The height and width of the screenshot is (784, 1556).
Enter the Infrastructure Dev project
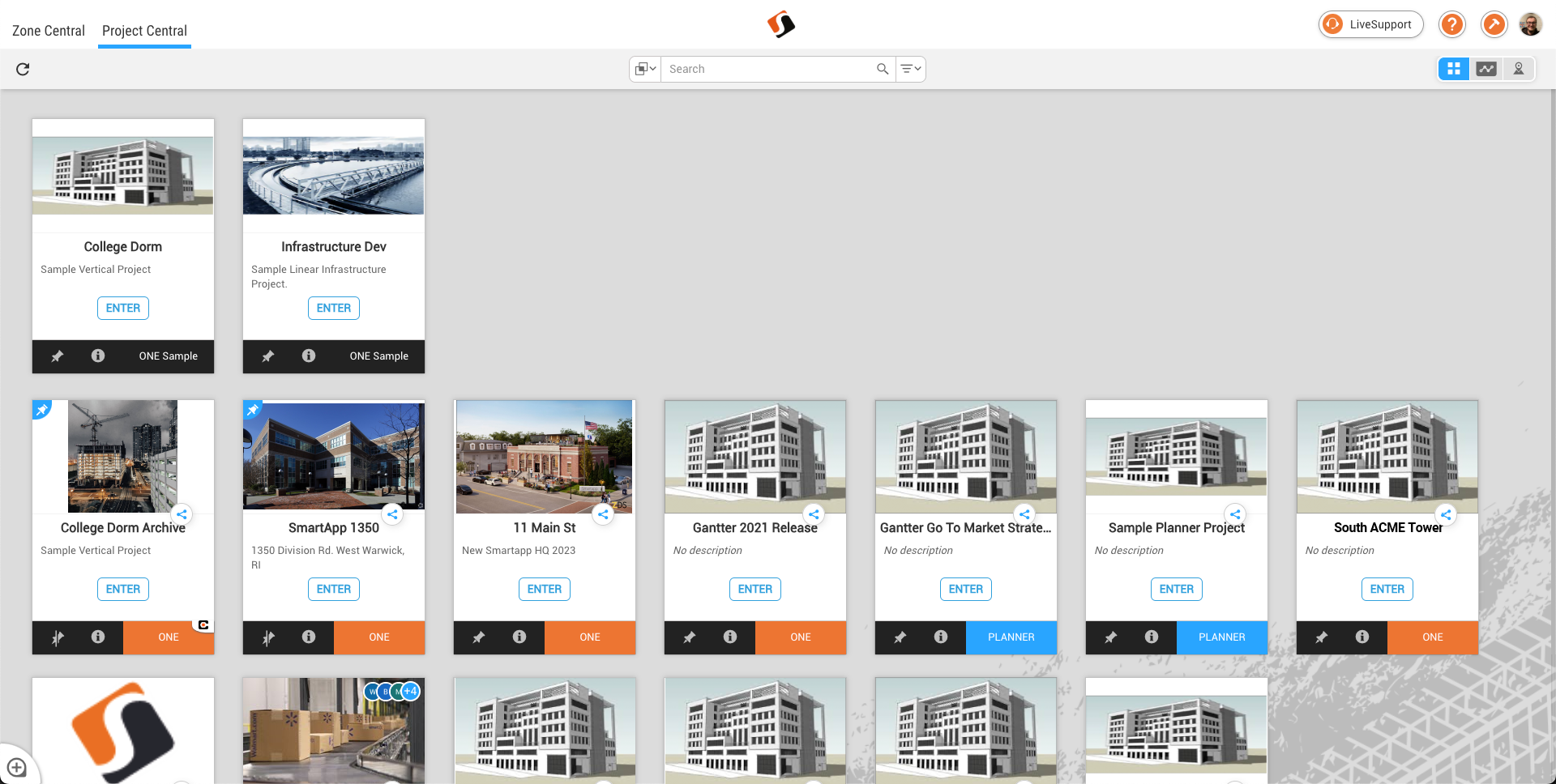[x=334, y=308]
